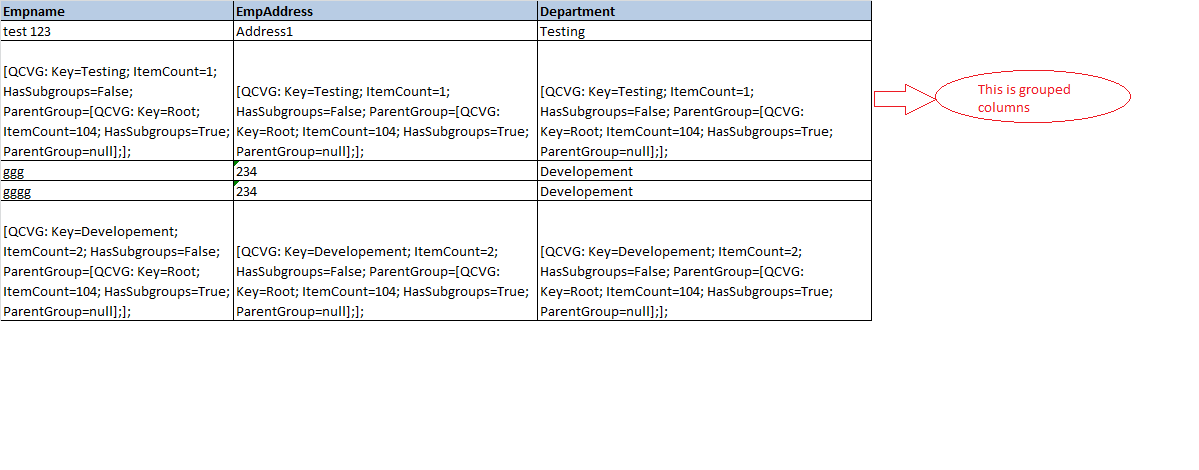The image size is (1199, 470).
Task: Select the EmpAddress column header
Action: (385, 11)
